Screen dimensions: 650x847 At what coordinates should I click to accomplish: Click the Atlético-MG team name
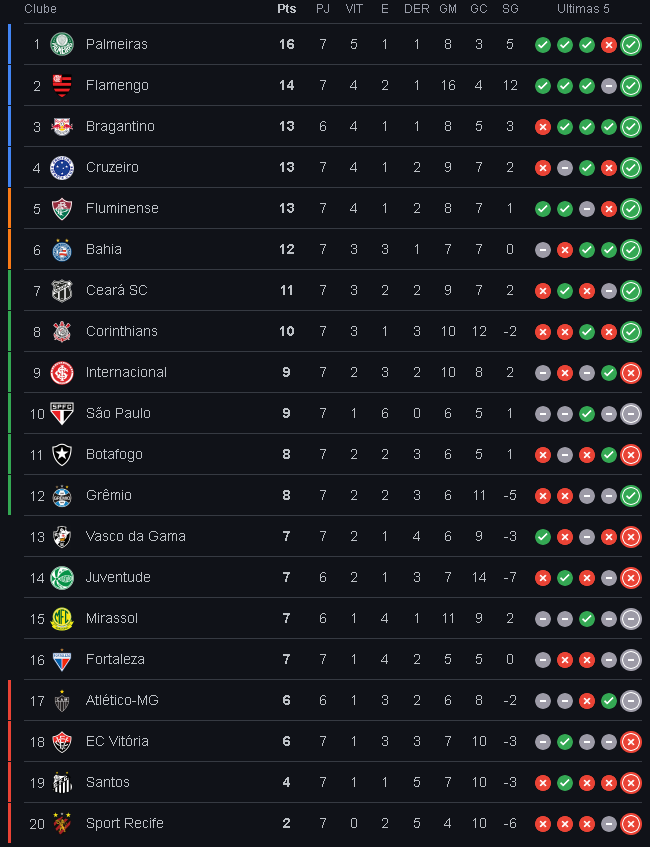pos(122,700)
